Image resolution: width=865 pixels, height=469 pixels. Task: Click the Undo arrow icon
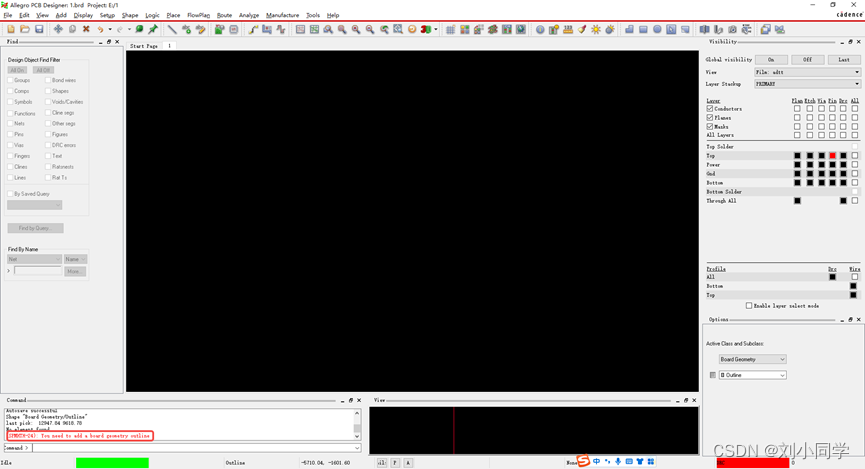tap(101, 30)
